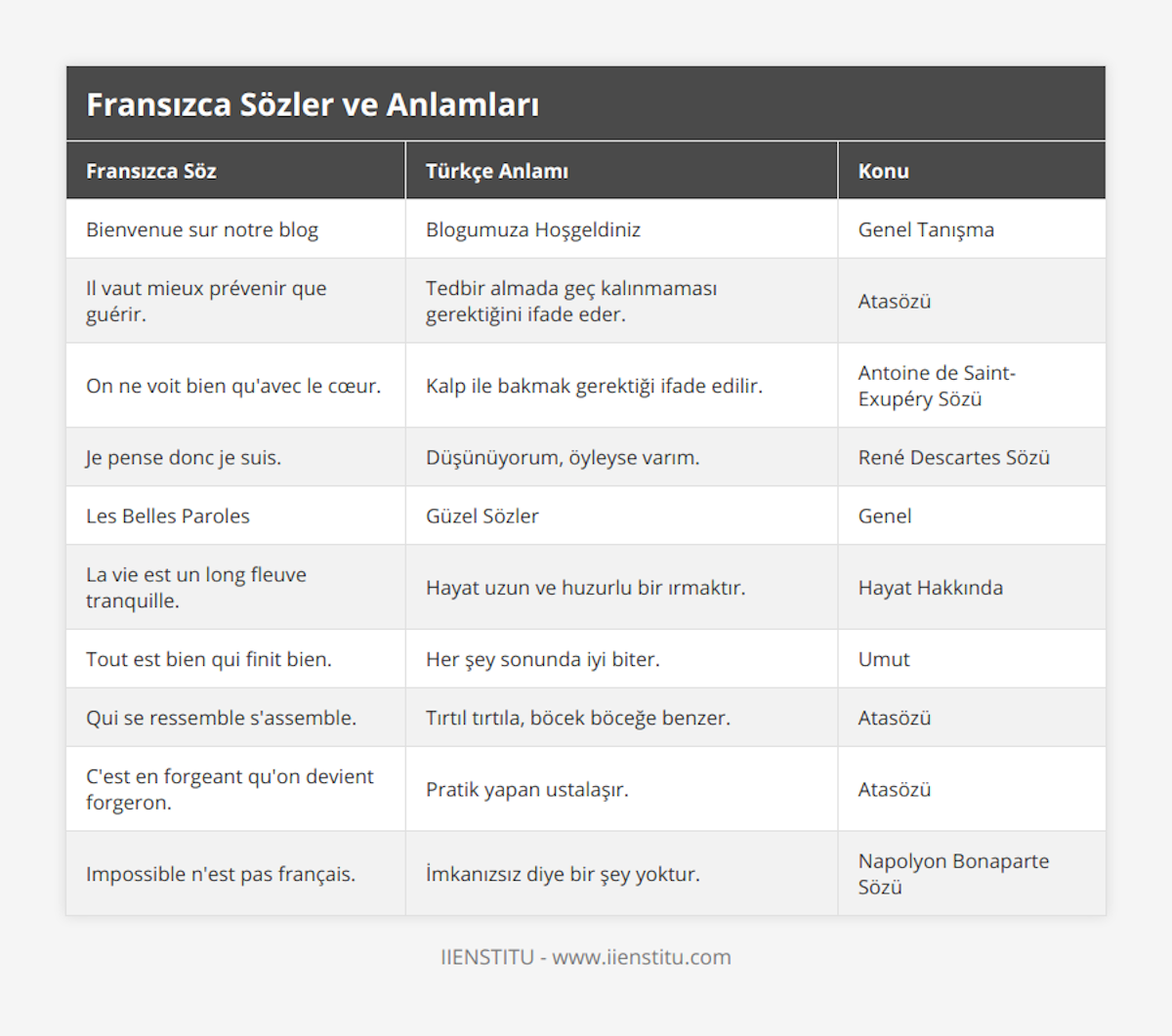The image size is (1172, 1036).
Task: Click the 'Genel Tanışma' topic cell
Action: pyautogui.click(x=926, y=229)
